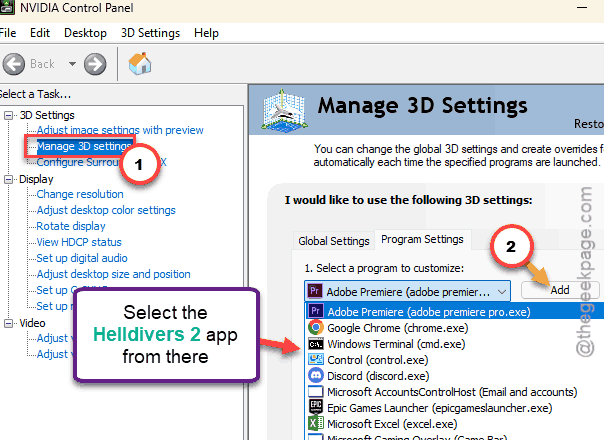Image resolution: width=604 pixels, height=440 pixels.
Task: Click the Discord icon in list
Action: (316, 376)
